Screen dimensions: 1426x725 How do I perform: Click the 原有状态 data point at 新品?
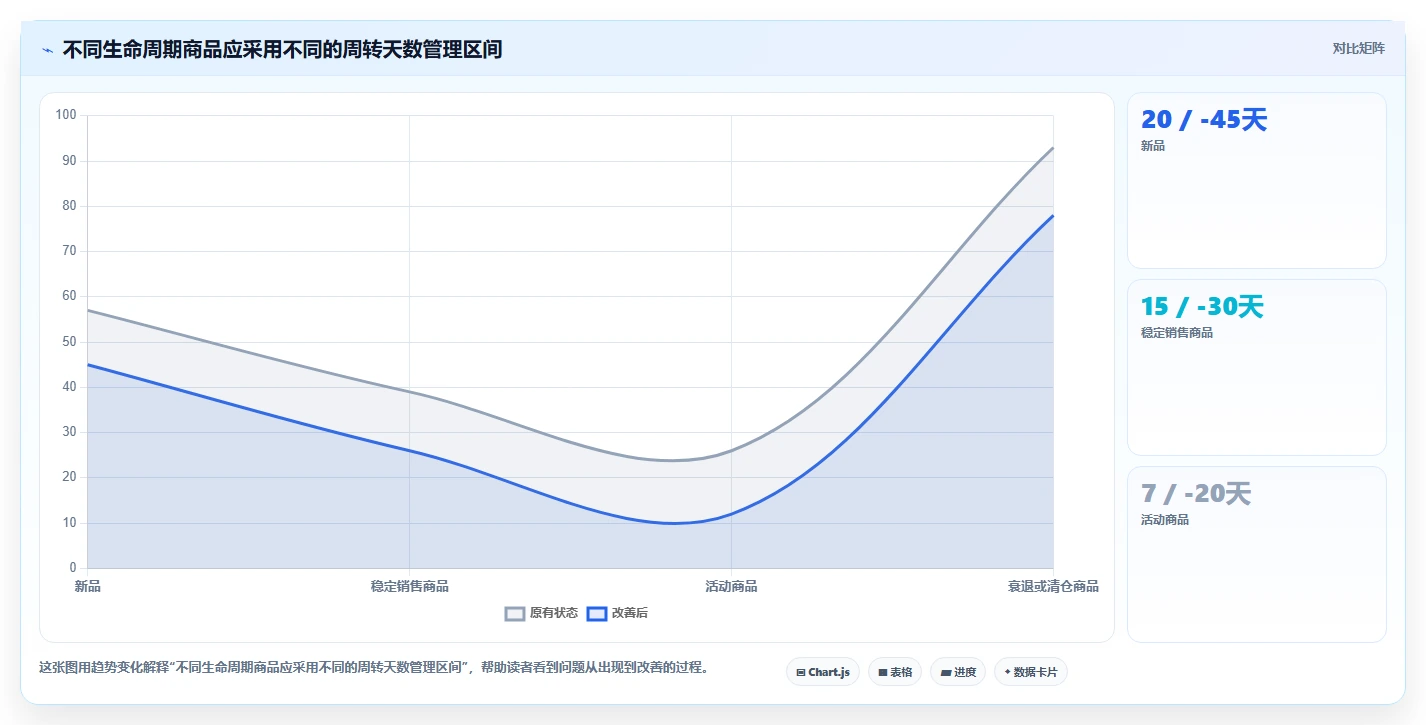pyautogui.click(x=88, y=310)
